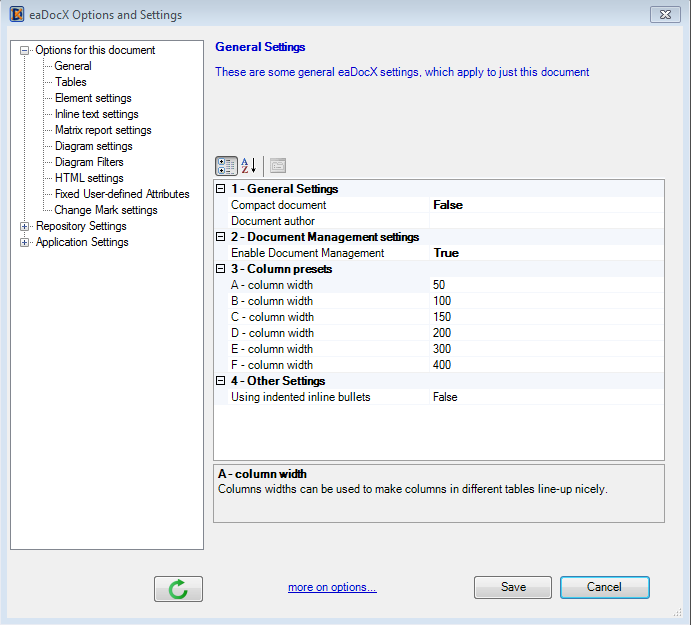Select the Compact document property label

point(279,205)
